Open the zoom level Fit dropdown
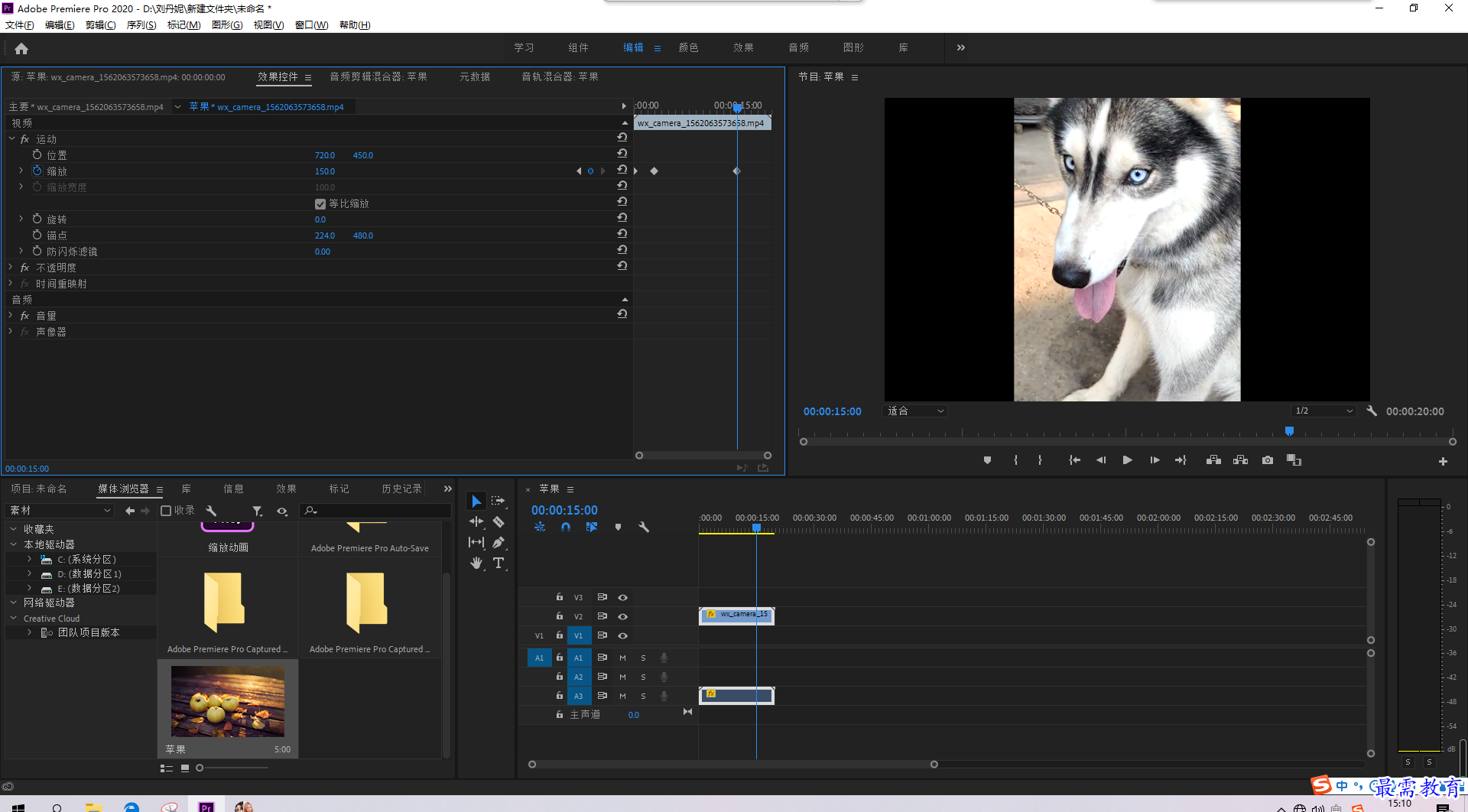Screen dimensions: 1468x812 point(916,411)
